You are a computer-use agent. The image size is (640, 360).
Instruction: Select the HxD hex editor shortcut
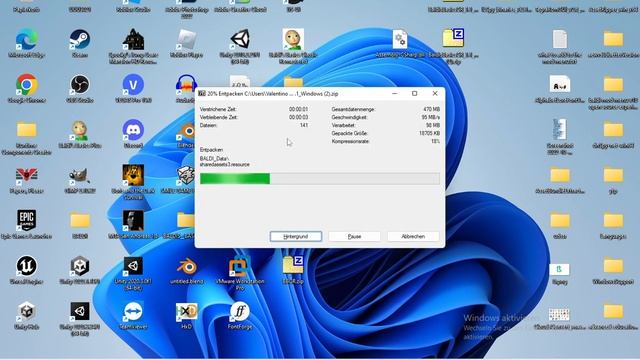point(187,311)
